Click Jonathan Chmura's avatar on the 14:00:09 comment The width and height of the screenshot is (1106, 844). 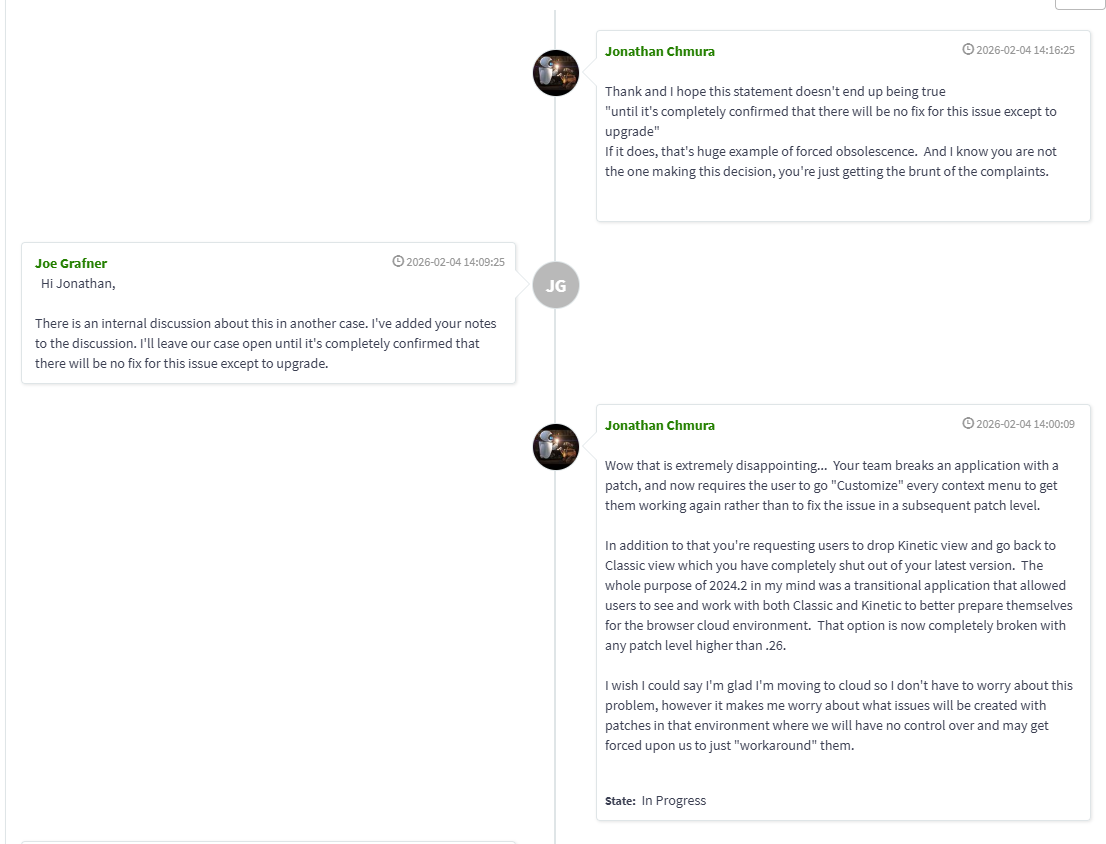556,447
